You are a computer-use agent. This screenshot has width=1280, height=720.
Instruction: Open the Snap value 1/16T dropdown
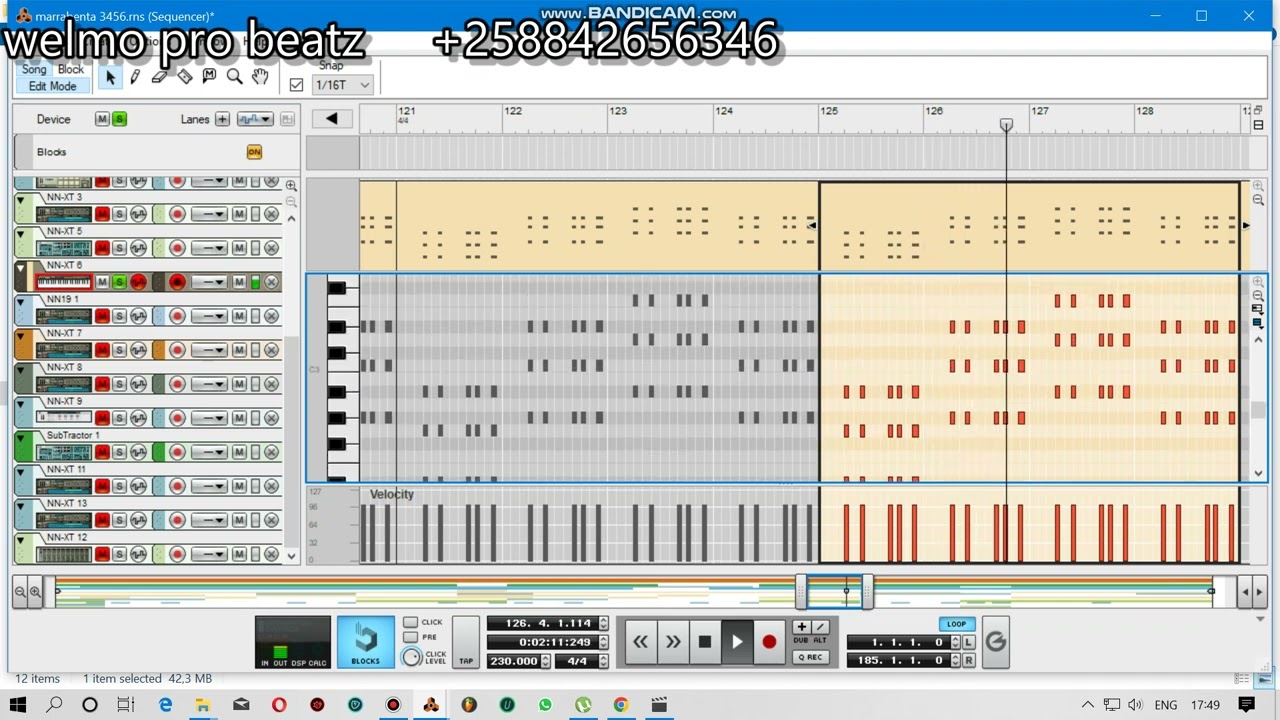click(343, 85)
